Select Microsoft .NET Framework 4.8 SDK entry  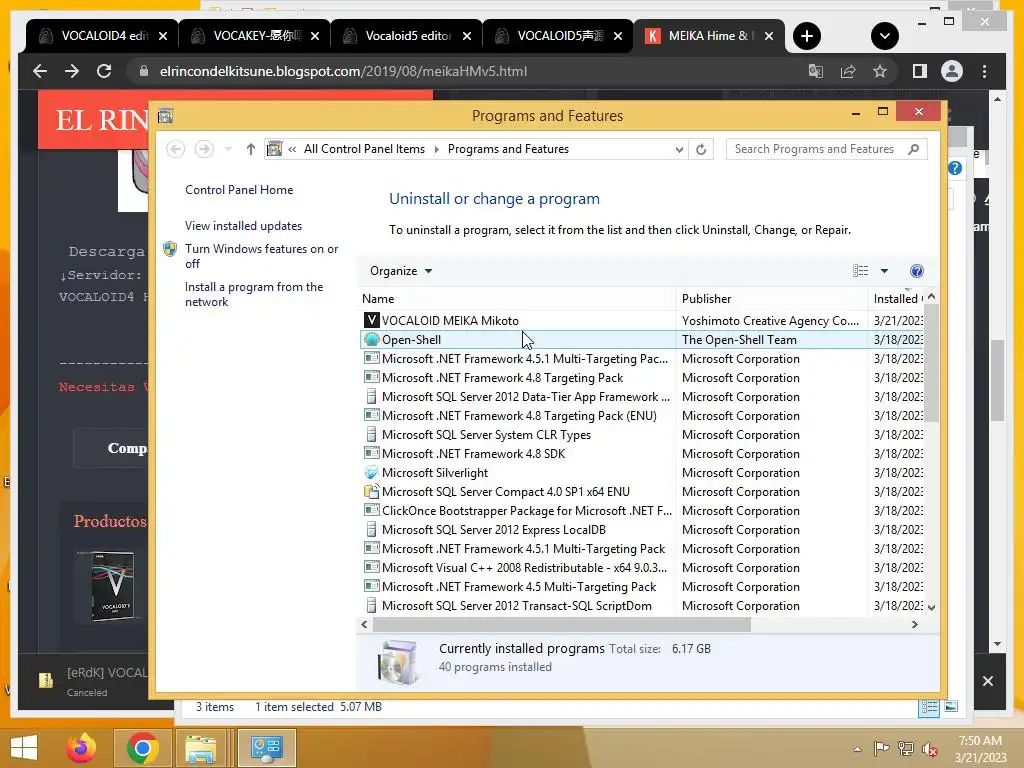click(642, 453)
